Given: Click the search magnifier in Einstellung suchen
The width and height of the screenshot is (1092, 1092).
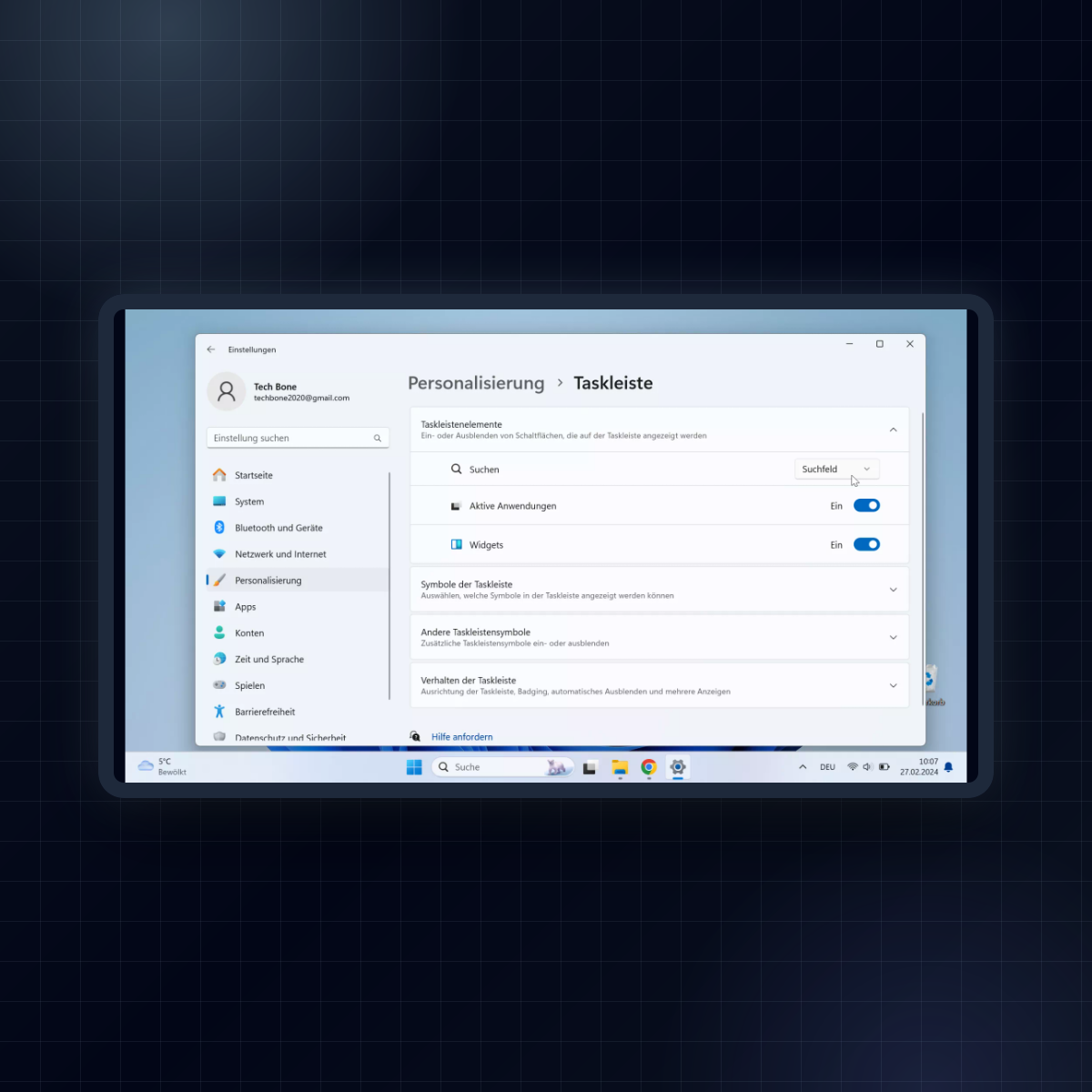Looking at the screenshot, I should click(378, 439).
